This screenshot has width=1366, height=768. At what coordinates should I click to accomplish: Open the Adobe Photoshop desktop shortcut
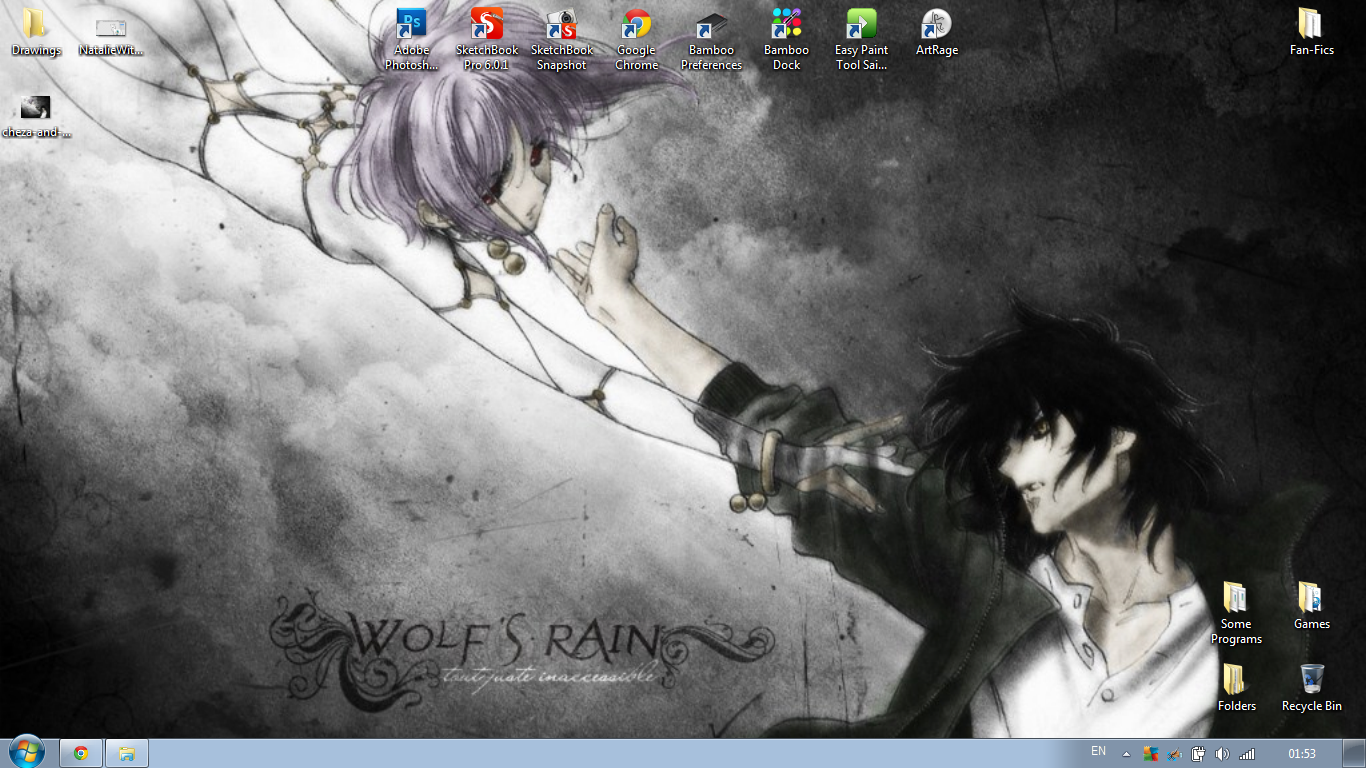click(x=411, y=25)
